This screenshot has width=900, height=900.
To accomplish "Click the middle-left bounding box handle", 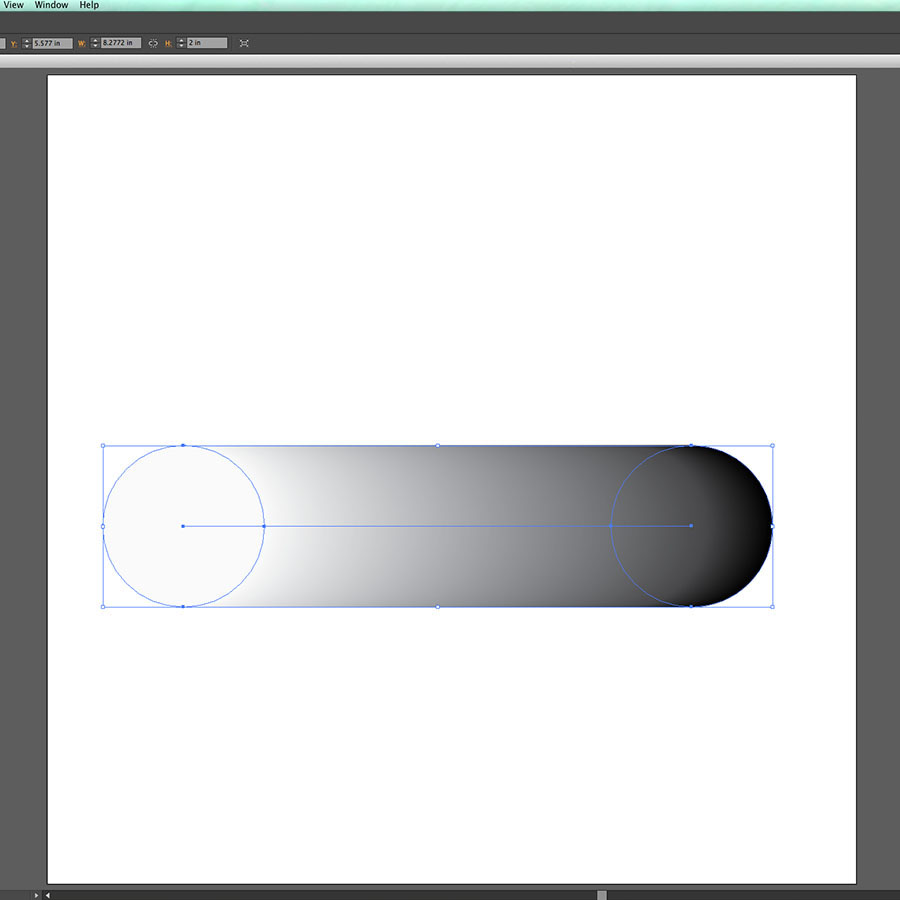I will pyautogui.click(x=103, y=526).
